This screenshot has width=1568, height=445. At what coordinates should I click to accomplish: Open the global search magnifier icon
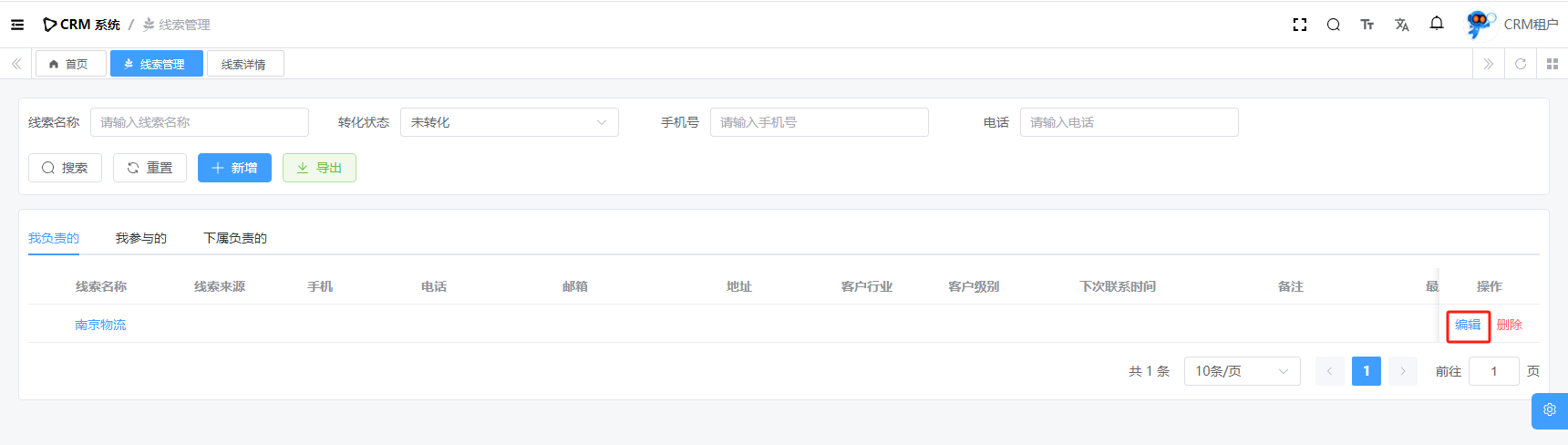(1333, 25)
